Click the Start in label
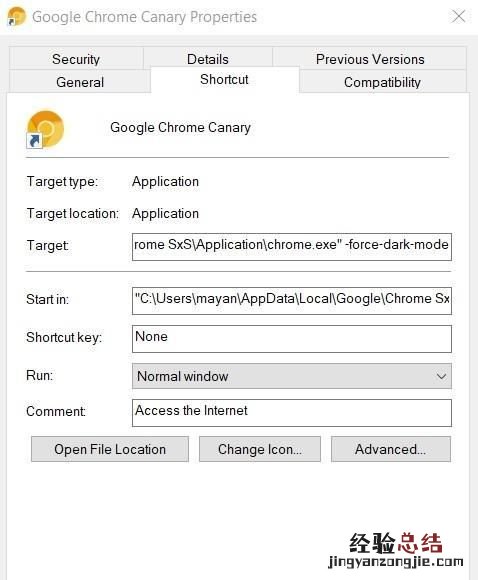 [47, 299]
